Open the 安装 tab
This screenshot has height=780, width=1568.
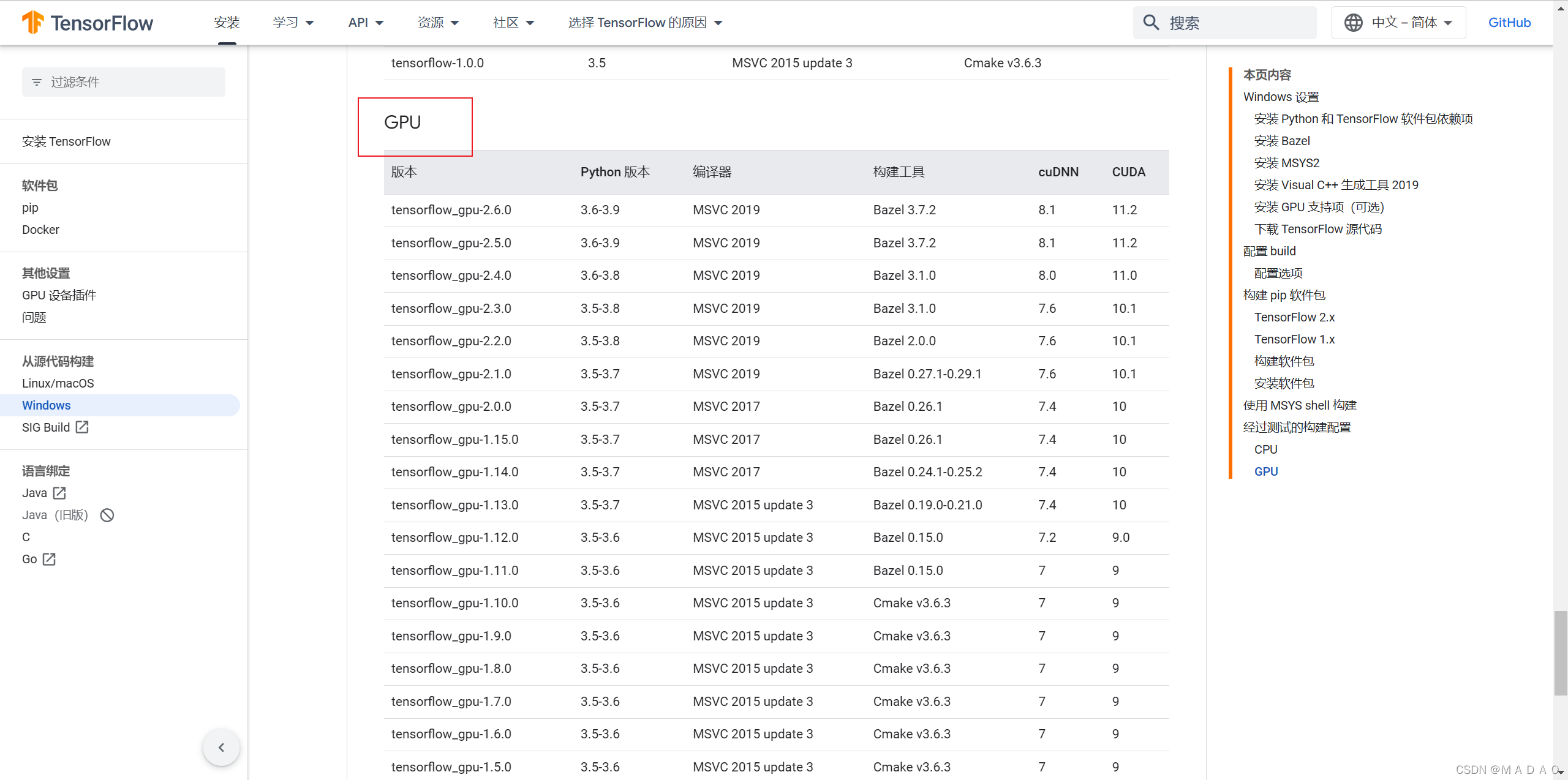tap(227, 23)
